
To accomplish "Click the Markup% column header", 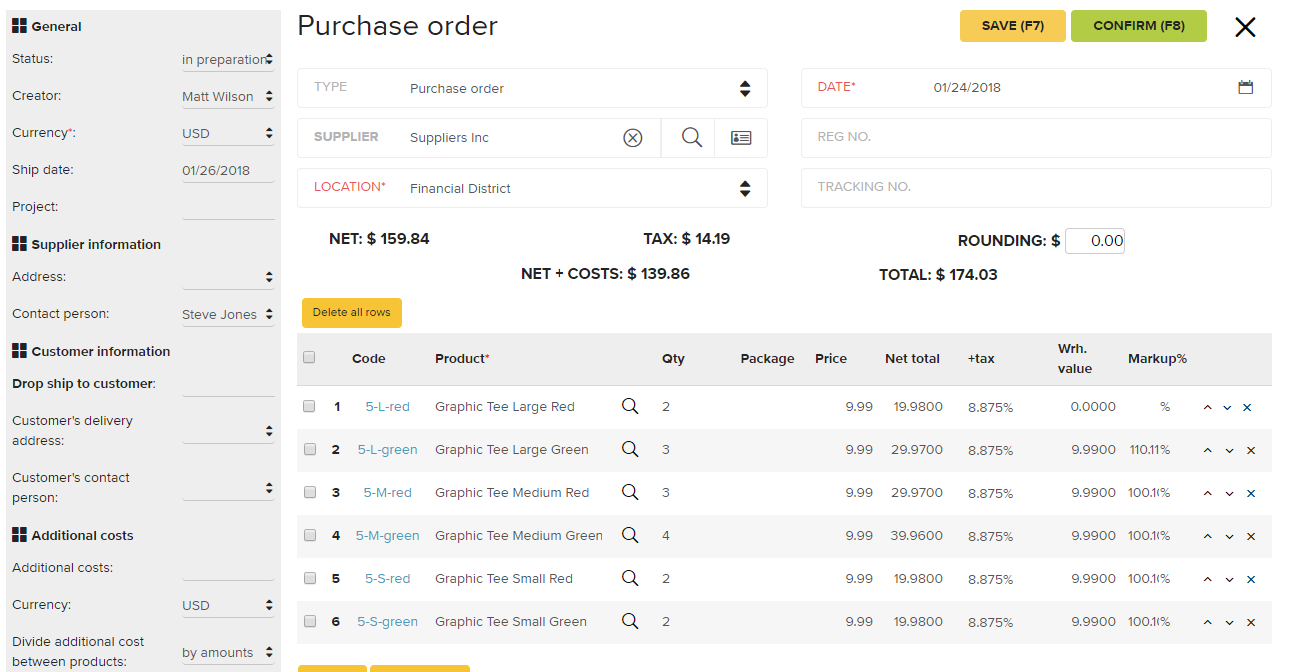I will [x=1157, y=358].
